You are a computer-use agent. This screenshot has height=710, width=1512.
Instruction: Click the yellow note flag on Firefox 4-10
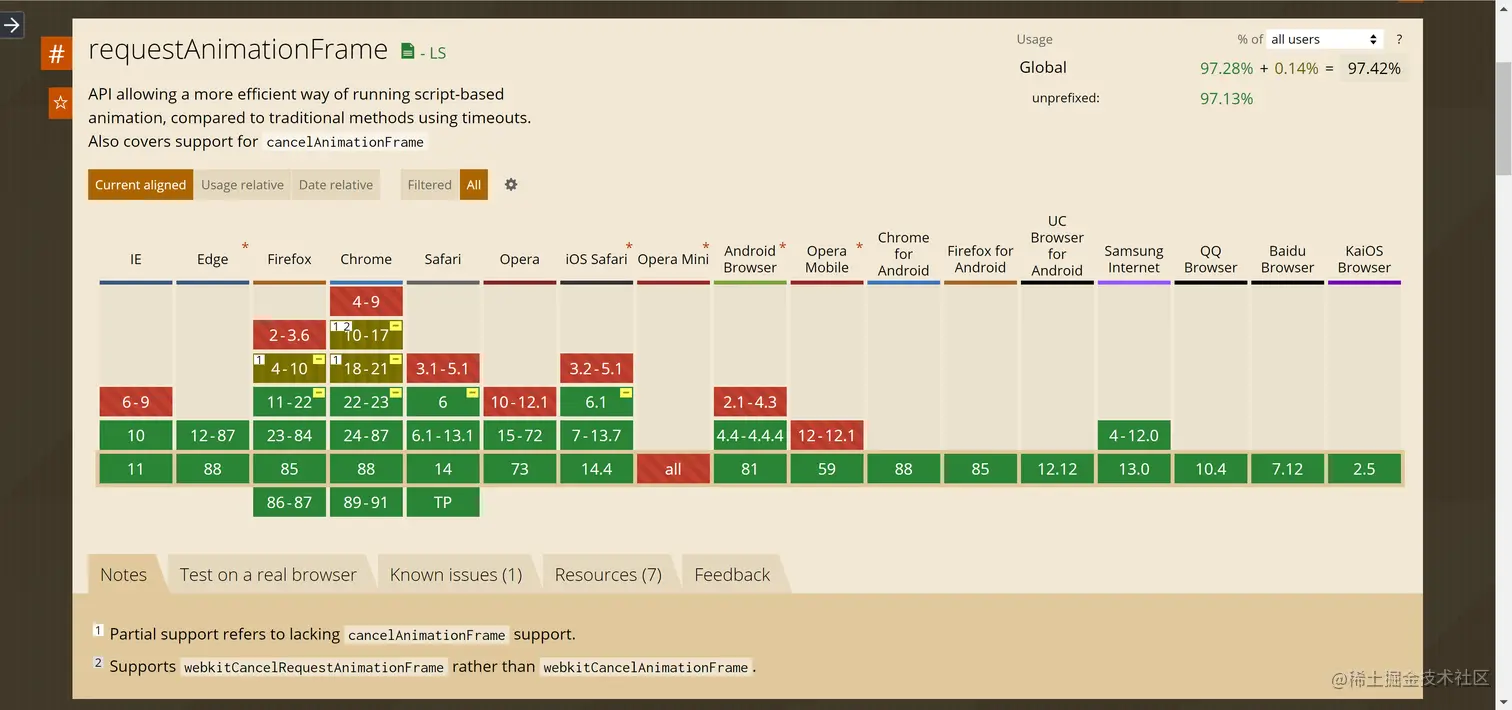pyautogui.click(x=319, y=360)
